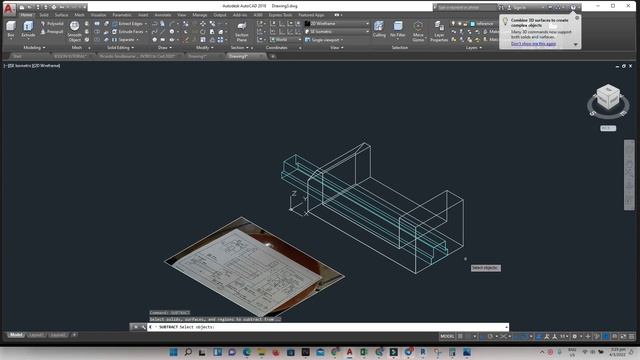
Task: Open the Express Tools ribbon tab
Action: (280, 15)
